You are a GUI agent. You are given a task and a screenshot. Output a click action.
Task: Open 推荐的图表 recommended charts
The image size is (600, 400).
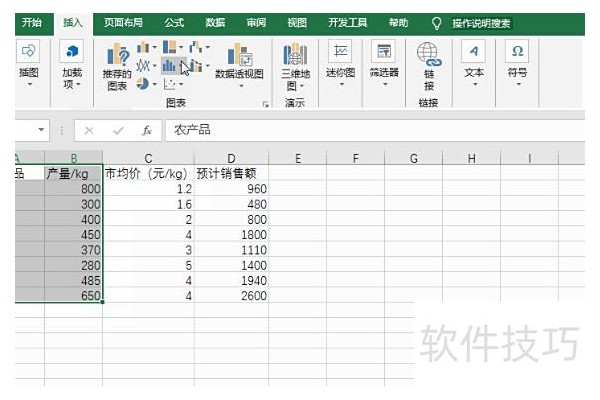[117, 67]
